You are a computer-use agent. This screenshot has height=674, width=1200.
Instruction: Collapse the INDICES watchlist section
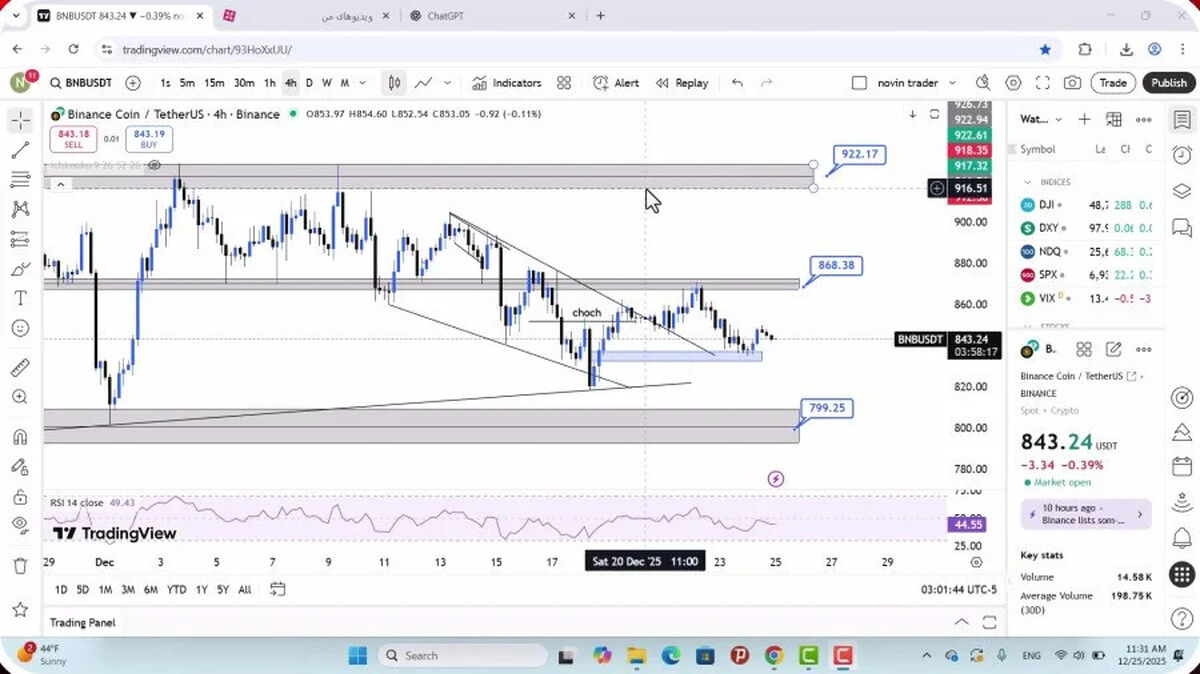tap(1027, 182)
